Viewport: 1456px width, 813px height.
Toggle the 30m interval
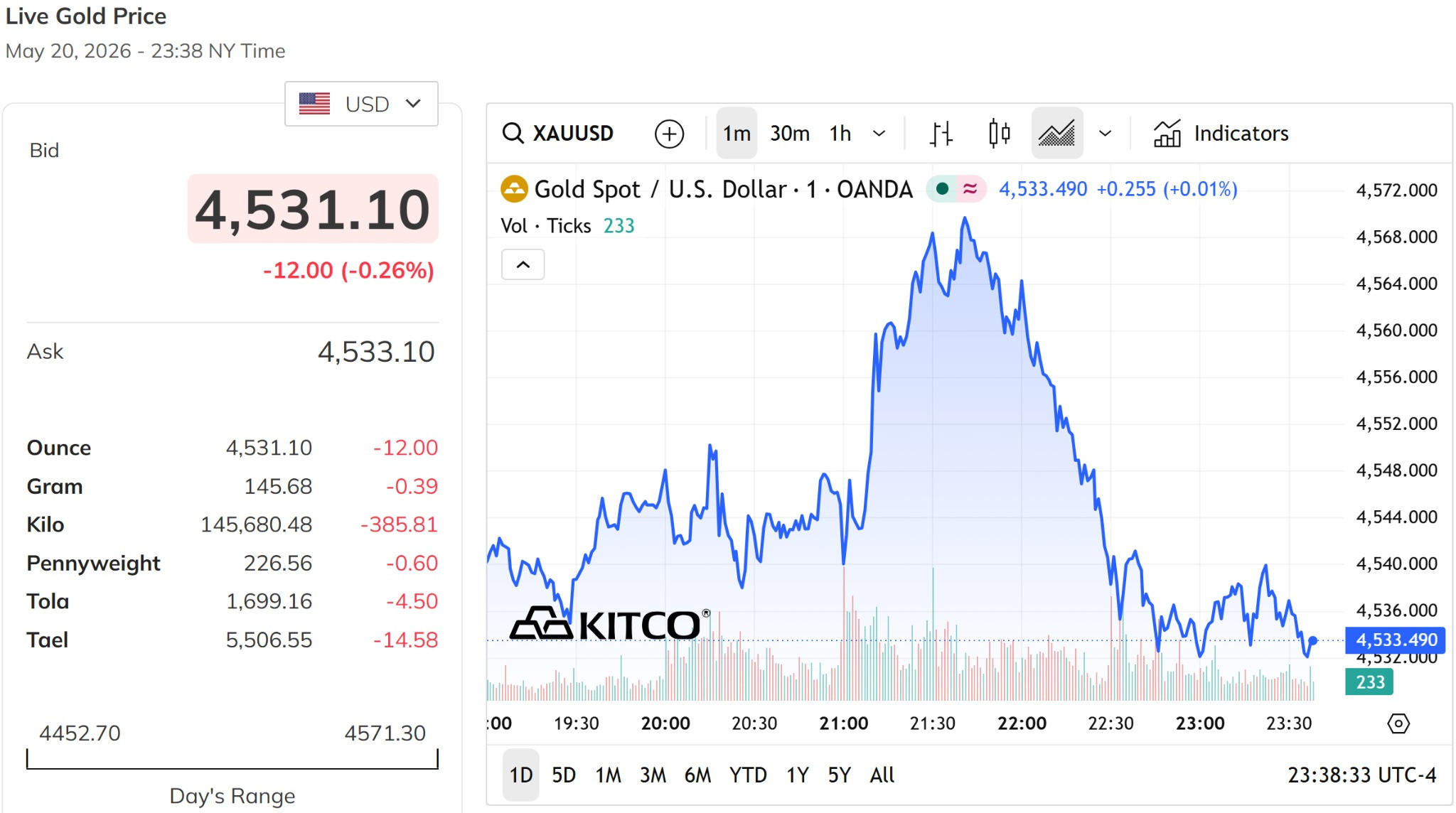pos(790,134)
